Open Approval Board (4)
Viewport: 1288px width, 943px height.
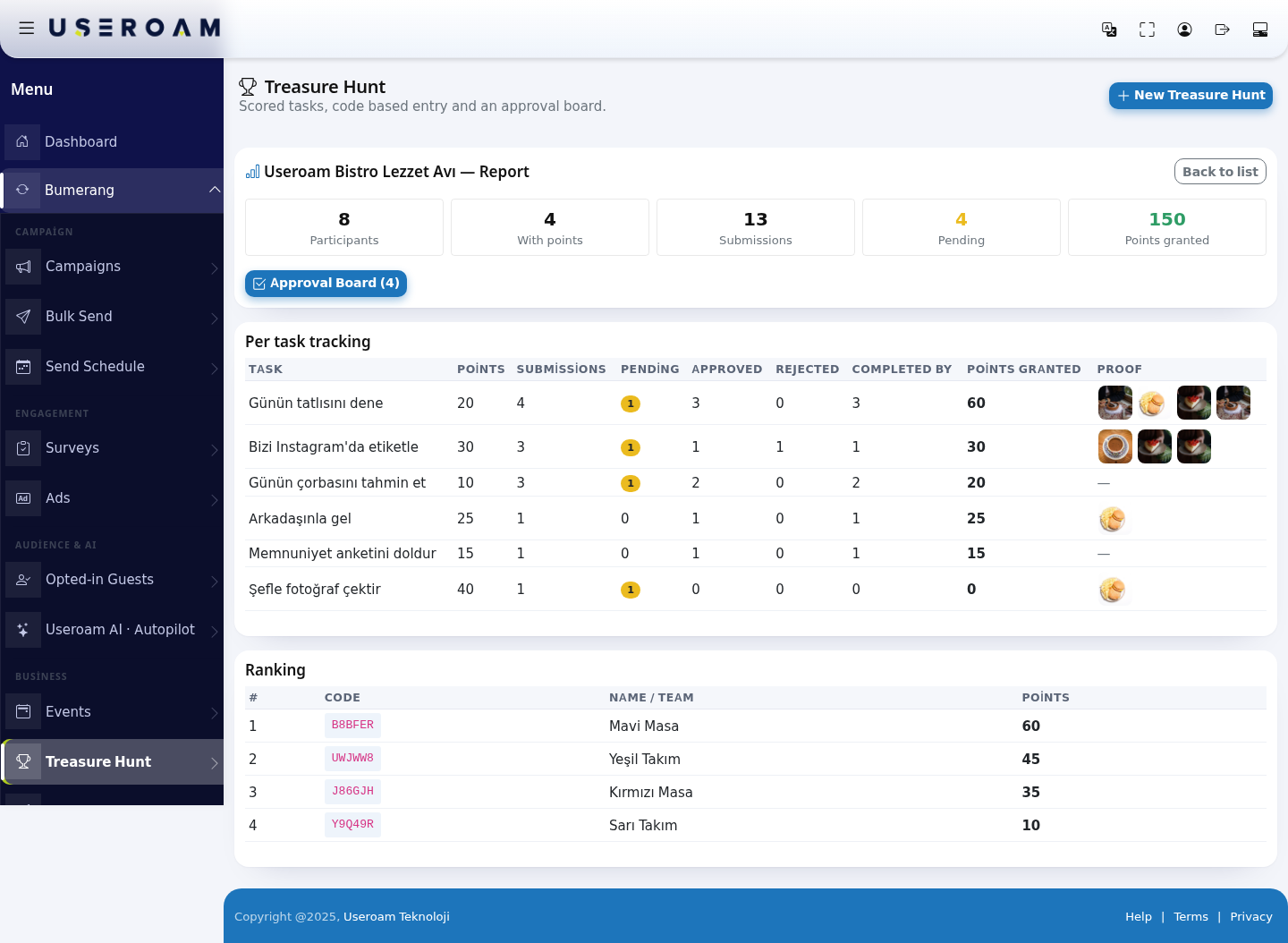click(x=326, y=284)
